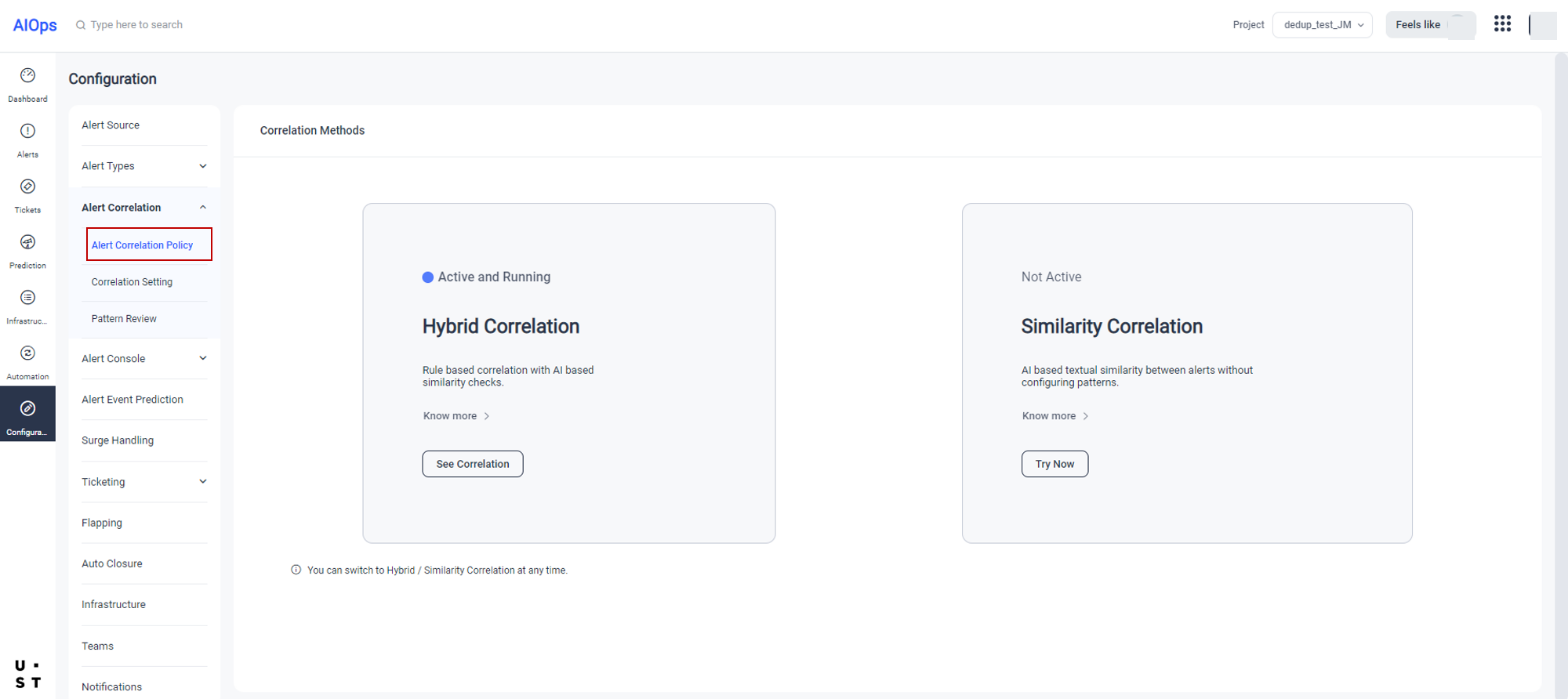Click the See Correlation button
The height and width of the screenshot is (699, 1568).
point(473,464)
